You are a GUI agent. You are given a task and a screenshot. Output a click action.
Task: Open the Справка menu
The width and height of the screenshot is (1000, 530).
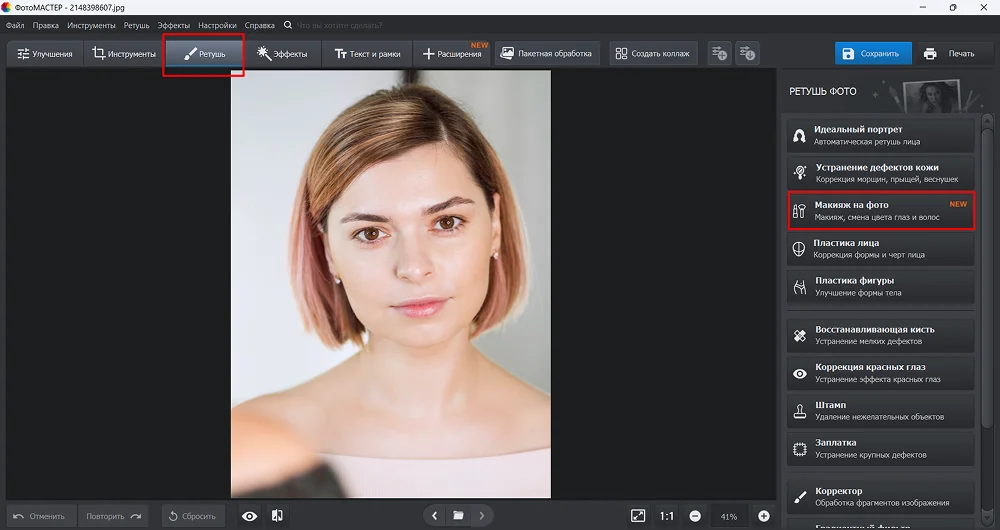260,26
